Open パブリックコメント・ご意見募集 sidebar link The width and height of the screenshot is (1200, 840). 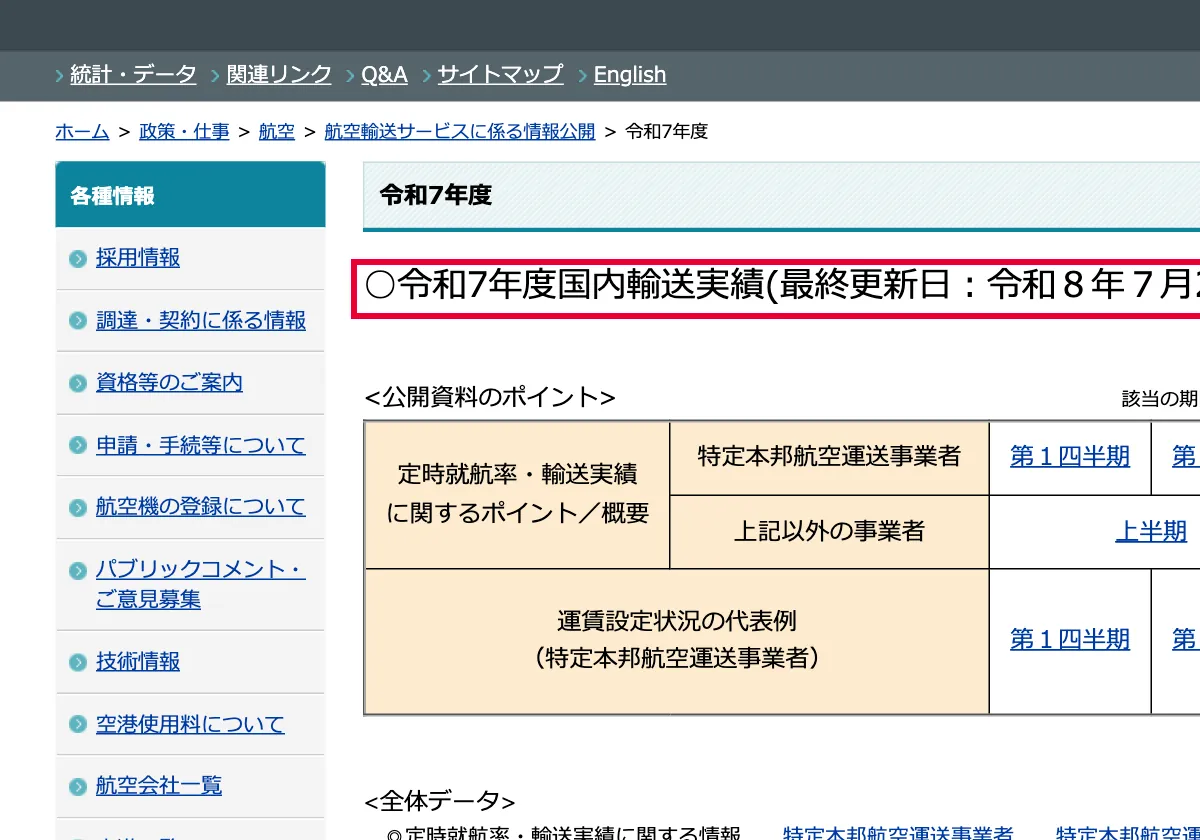click(200, 584)
